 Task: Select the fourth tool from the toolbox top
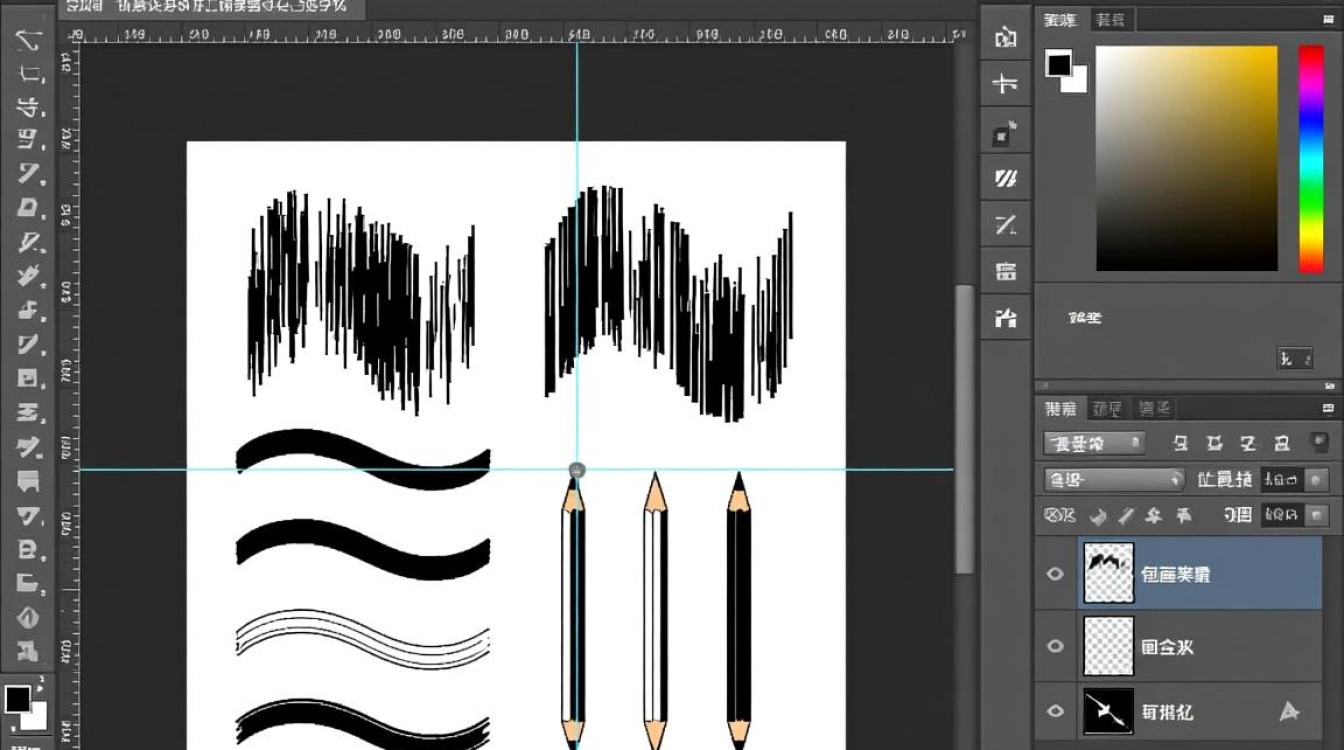[x=29, y=140]
